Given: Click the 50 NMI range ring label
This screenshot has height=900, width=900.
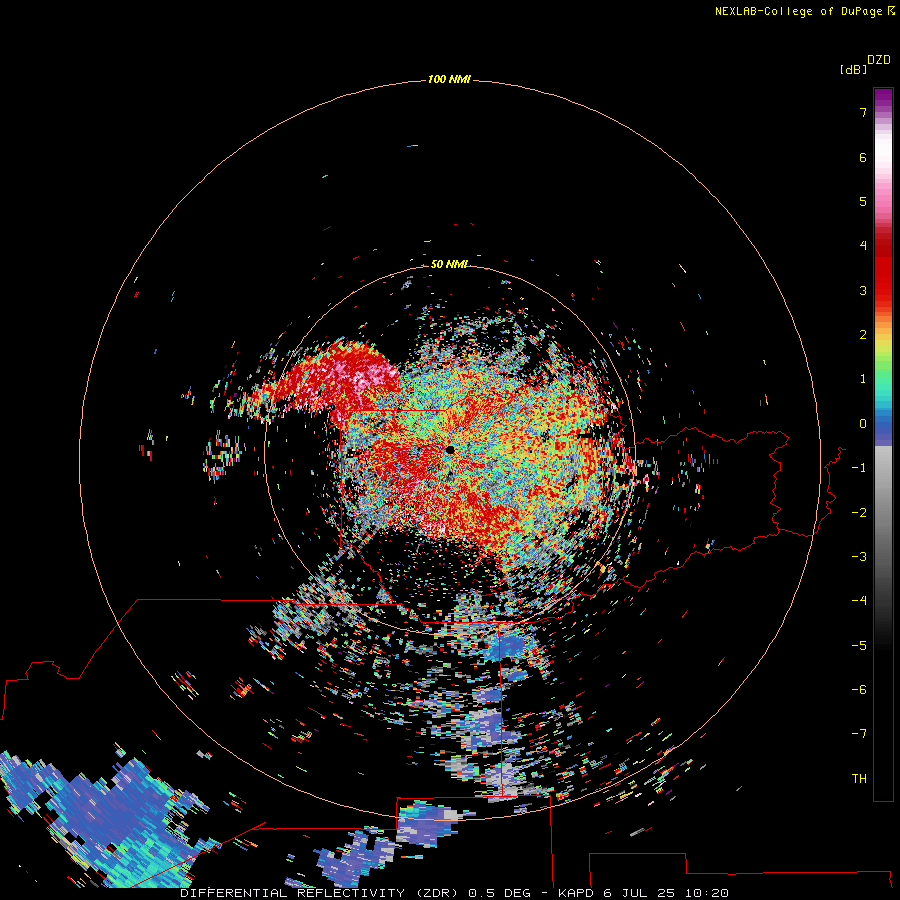Looking at the screenshot, I should [449, 264].
